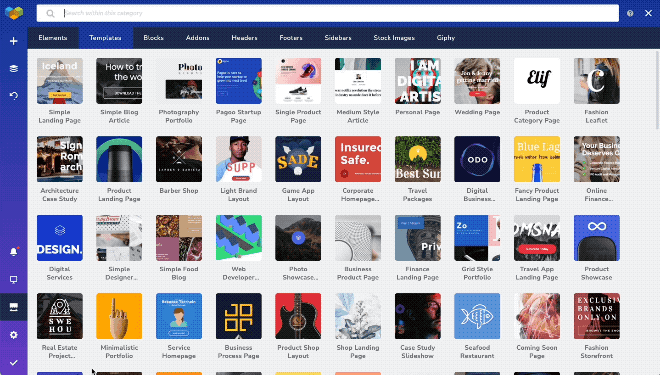Viewport: 660px width, 375px height.
Task: Open the Giphy tab
Action: coord(446,38)
